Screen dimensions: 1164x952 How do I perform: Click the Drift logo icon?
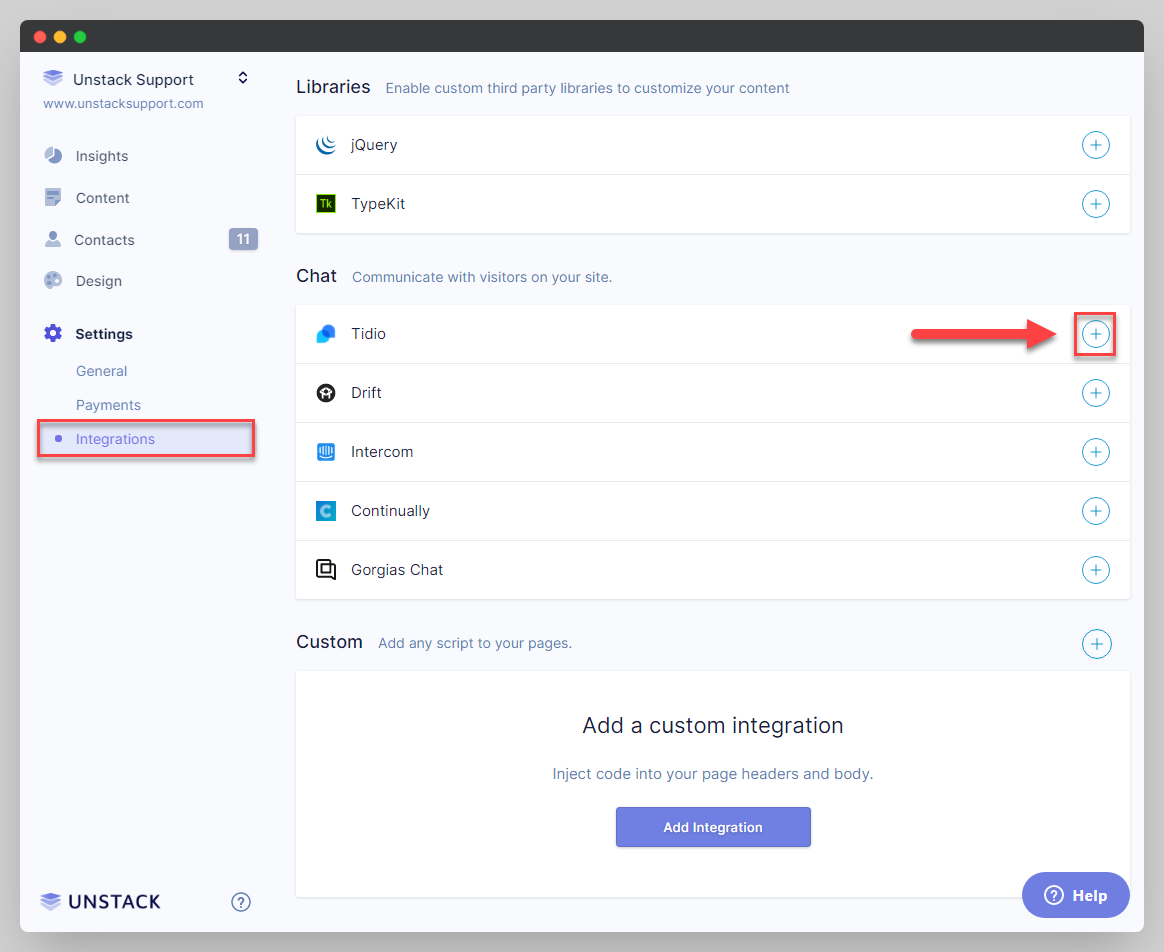pos(325,392)
